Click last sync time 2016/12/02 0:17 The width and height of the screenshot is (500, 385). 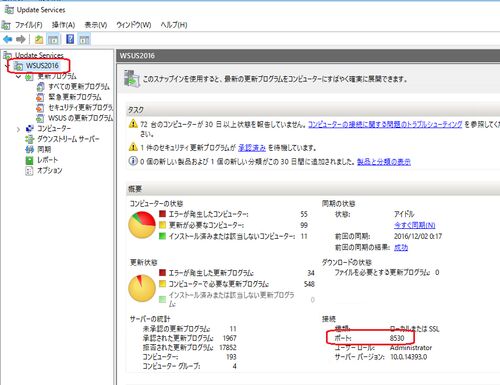[418, 236]
